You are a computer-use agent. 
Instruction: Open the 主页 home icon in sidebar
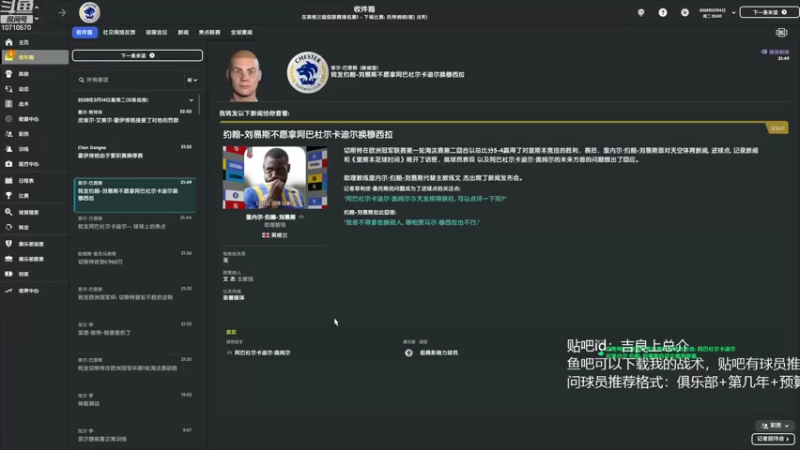tap(9, 42)
